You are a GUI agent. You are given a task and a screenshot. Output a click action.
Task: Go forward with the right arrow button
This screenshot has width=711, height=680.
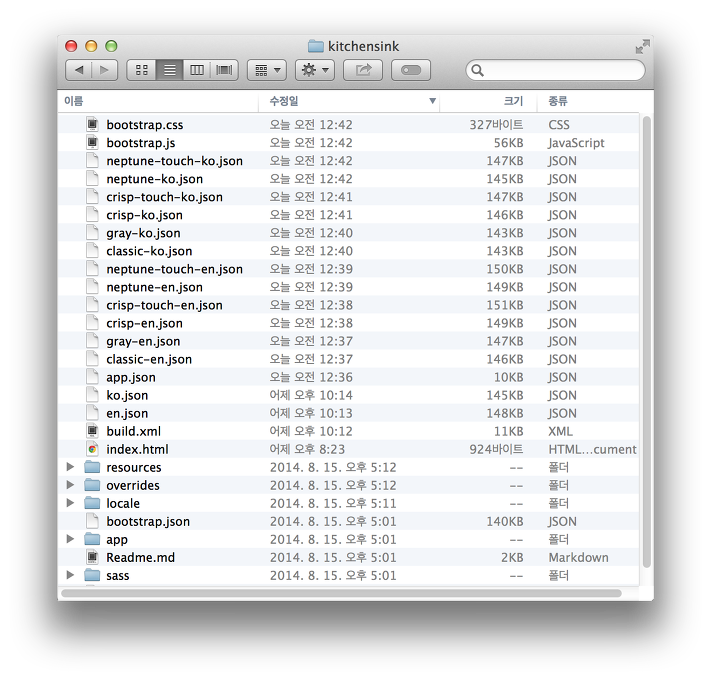point(105,70)
